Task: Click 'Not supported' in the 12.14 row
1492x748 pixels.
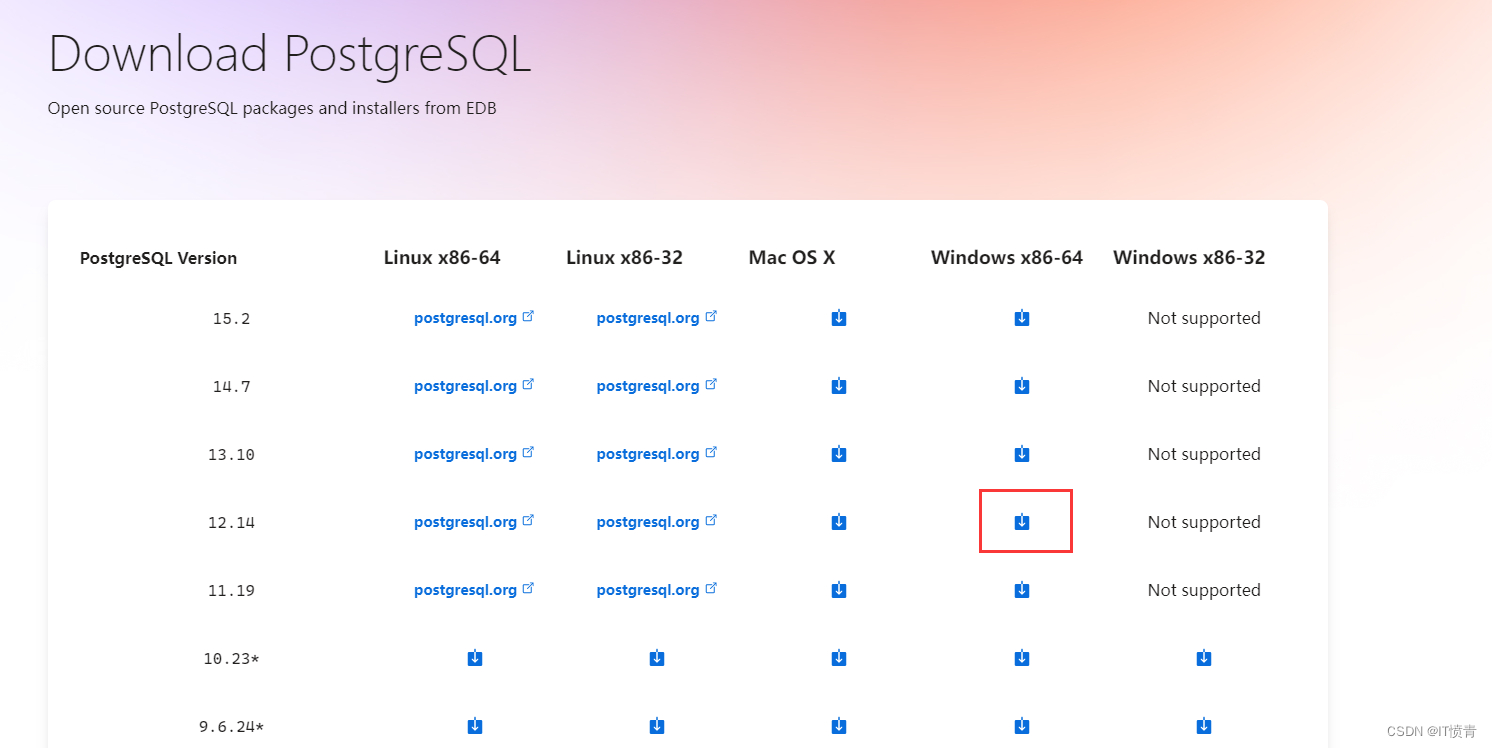Action: tap(1204, 522)
